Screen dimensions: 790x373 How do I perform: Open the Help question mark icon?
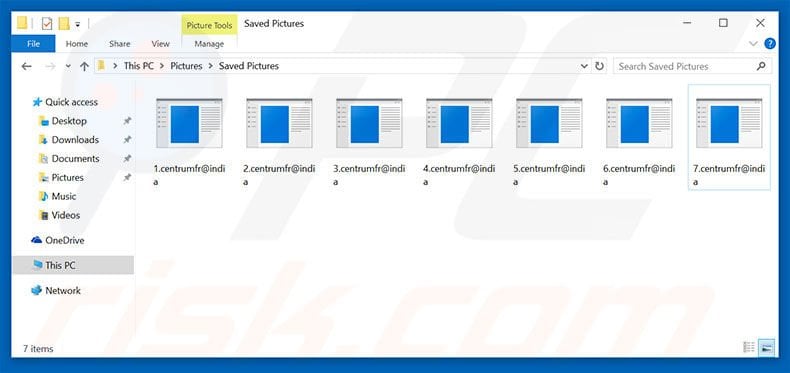click(x=770, y=44)
